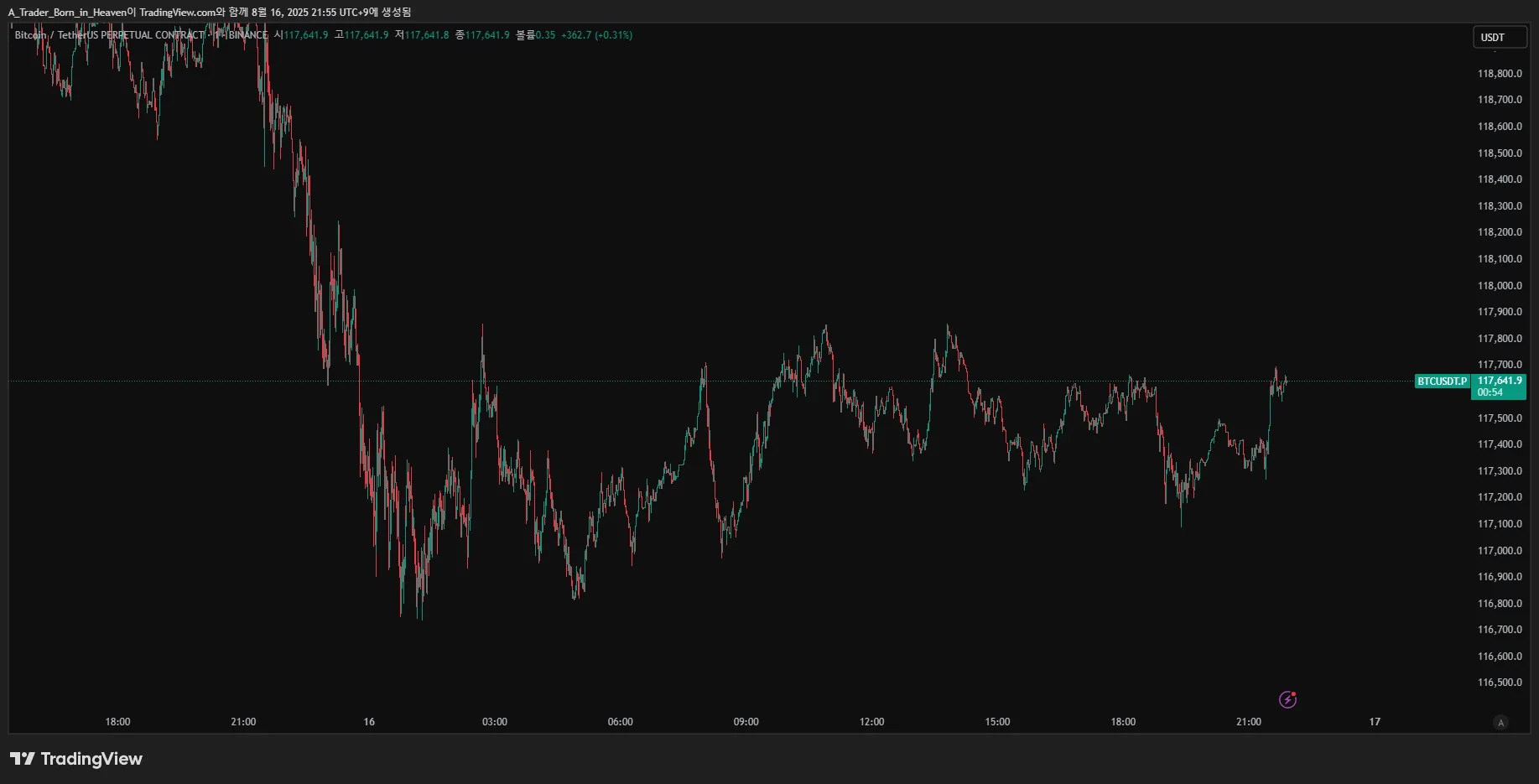
Task: Click the 21:55 UTC+9 timestamp in header
Action: click(340, 13)
